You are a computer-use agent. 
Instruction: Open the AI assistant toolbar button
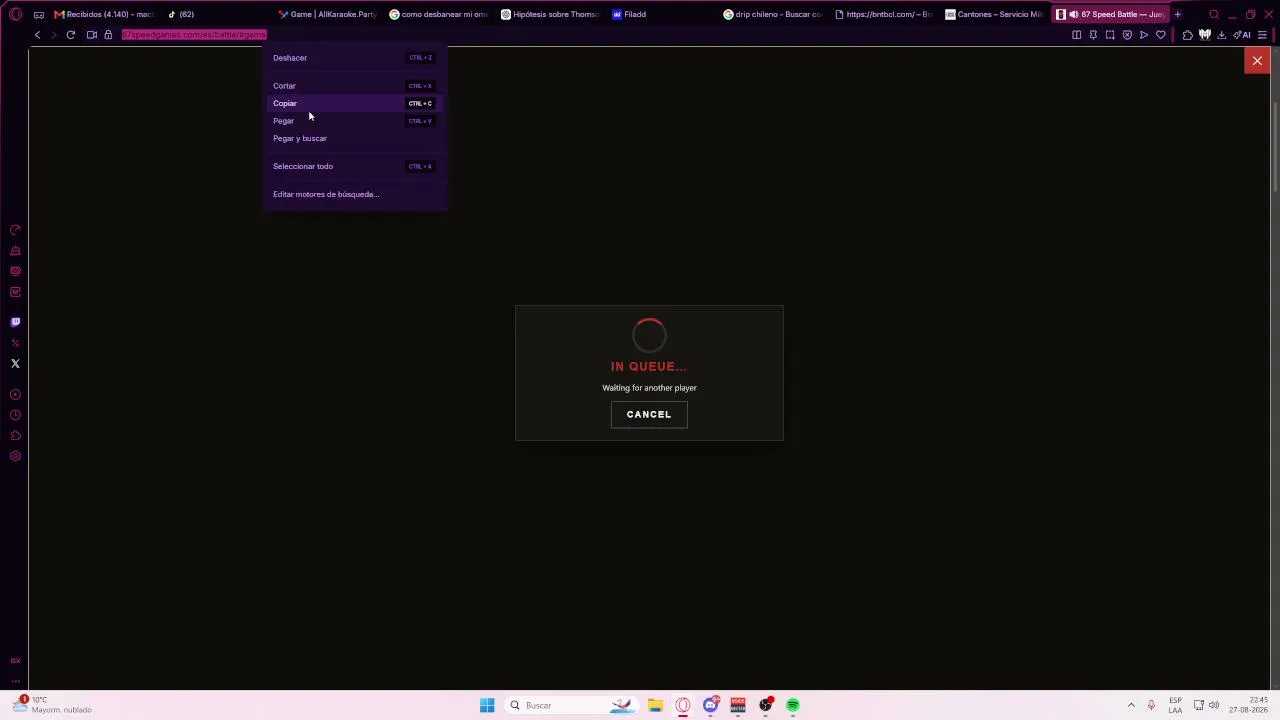point(1243,35)
